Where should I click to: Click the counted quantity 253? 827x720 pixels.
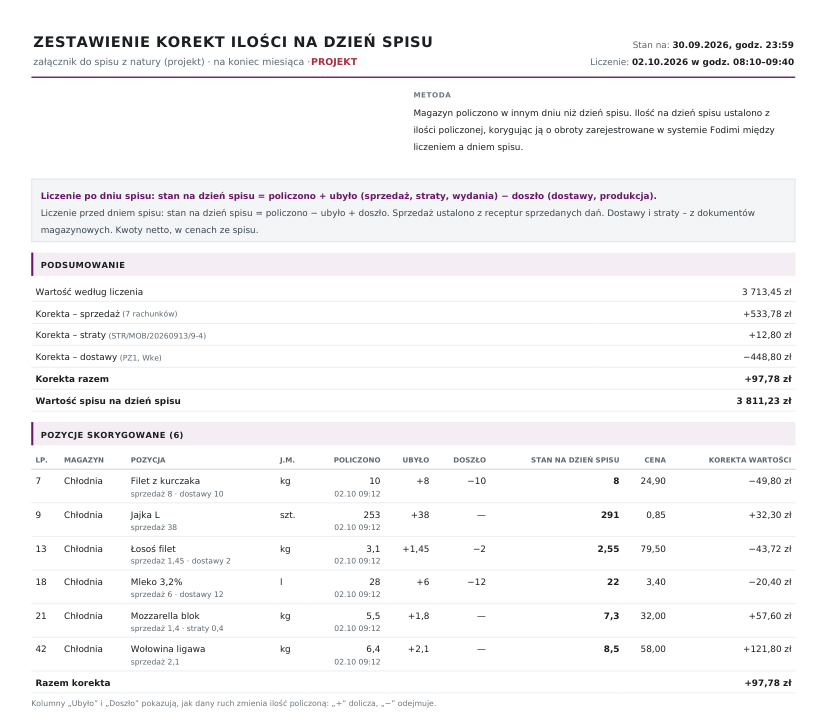(372, 515)
